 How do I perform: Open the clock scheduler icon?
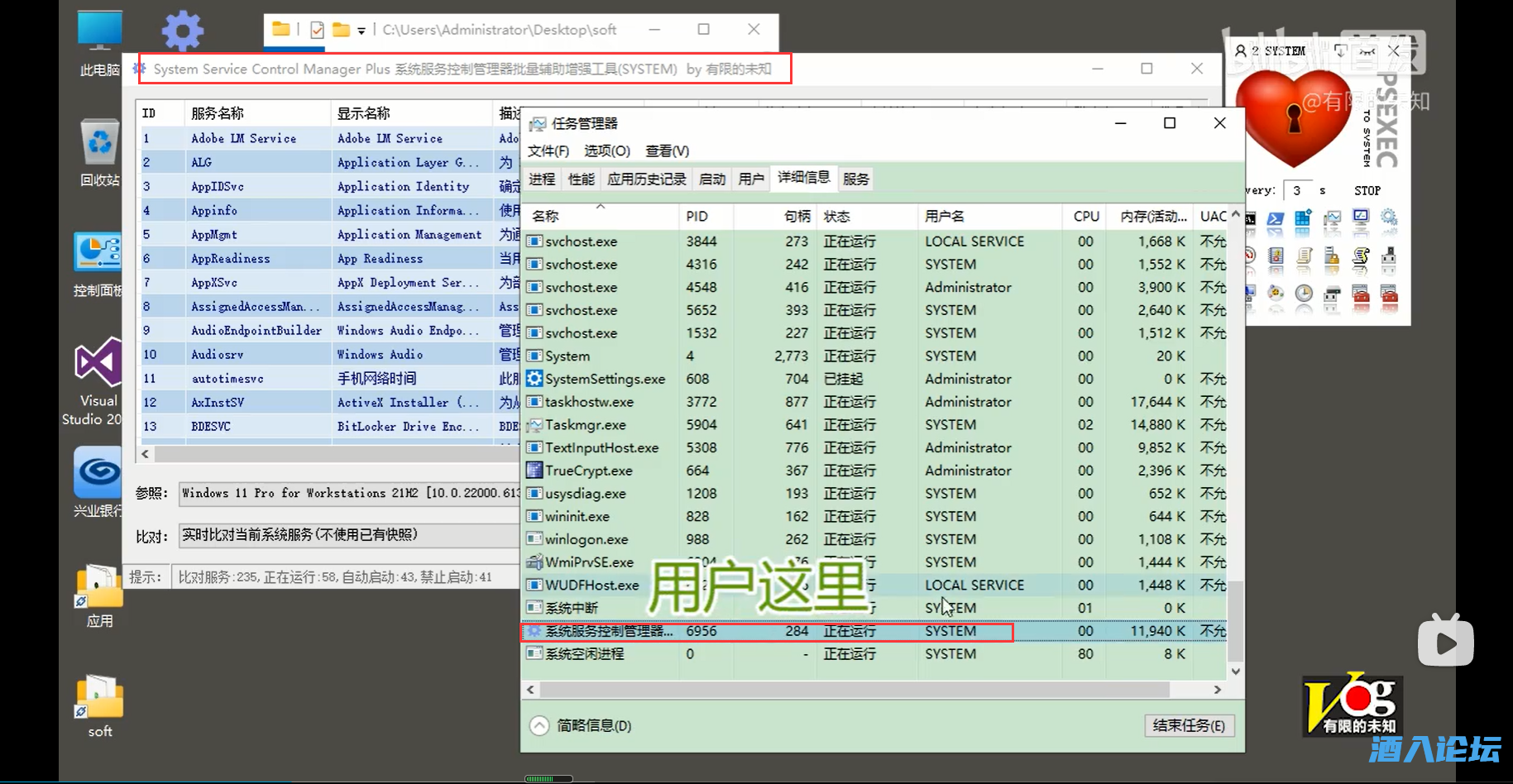pos(1304,294)
